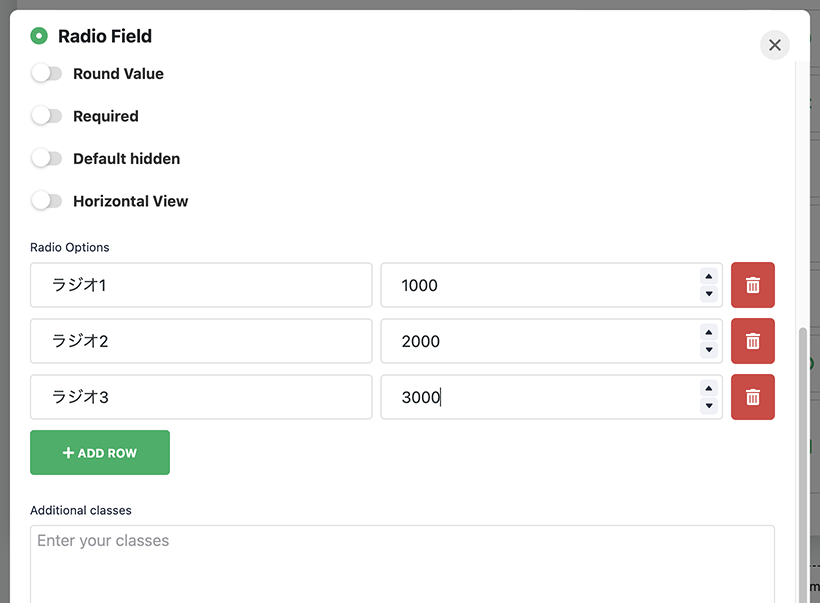The width and height of the screenshot is (820, 603).
Task: Click the dialog's vertical scrollbar
Action: pos(803,465)
